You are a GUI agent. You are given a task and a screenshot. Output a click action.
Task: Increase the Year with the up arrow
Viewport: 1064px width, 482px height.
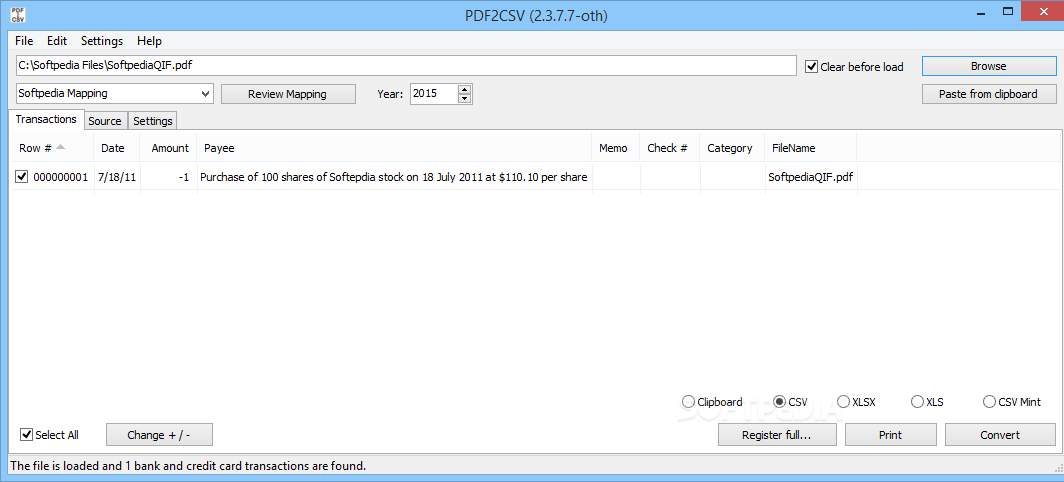coord(464,89)
